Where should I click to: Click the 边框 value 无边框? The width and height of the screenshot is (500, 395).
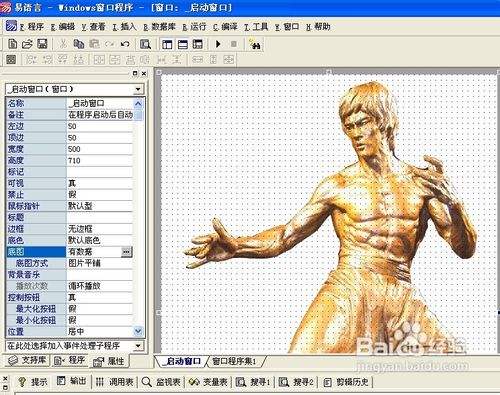point(100,229)
